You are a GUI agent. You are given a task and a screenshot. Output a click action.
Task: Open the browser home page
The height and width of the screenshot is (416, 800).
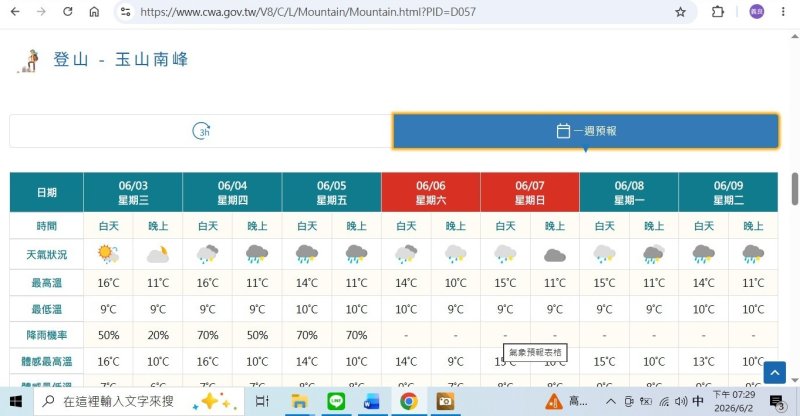click(94, 11)
